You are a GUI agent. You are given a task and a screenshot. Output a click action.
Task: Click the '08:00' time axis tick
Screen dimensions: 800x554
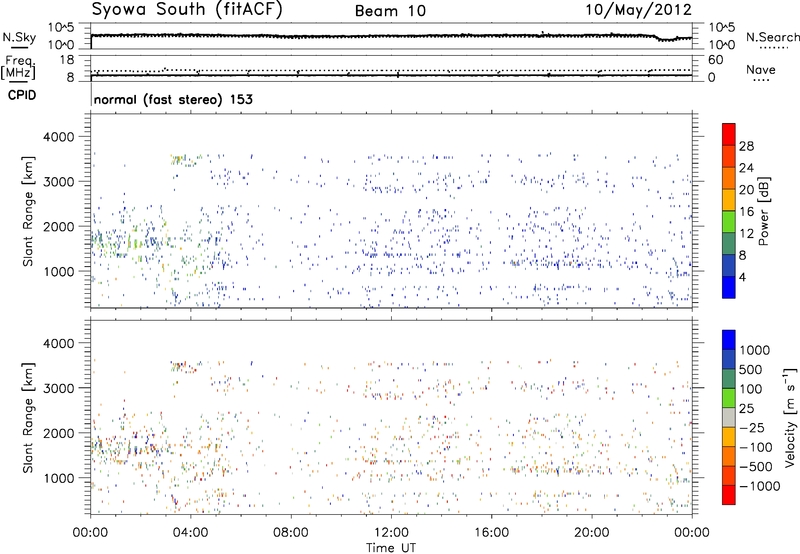coord(291,533)
